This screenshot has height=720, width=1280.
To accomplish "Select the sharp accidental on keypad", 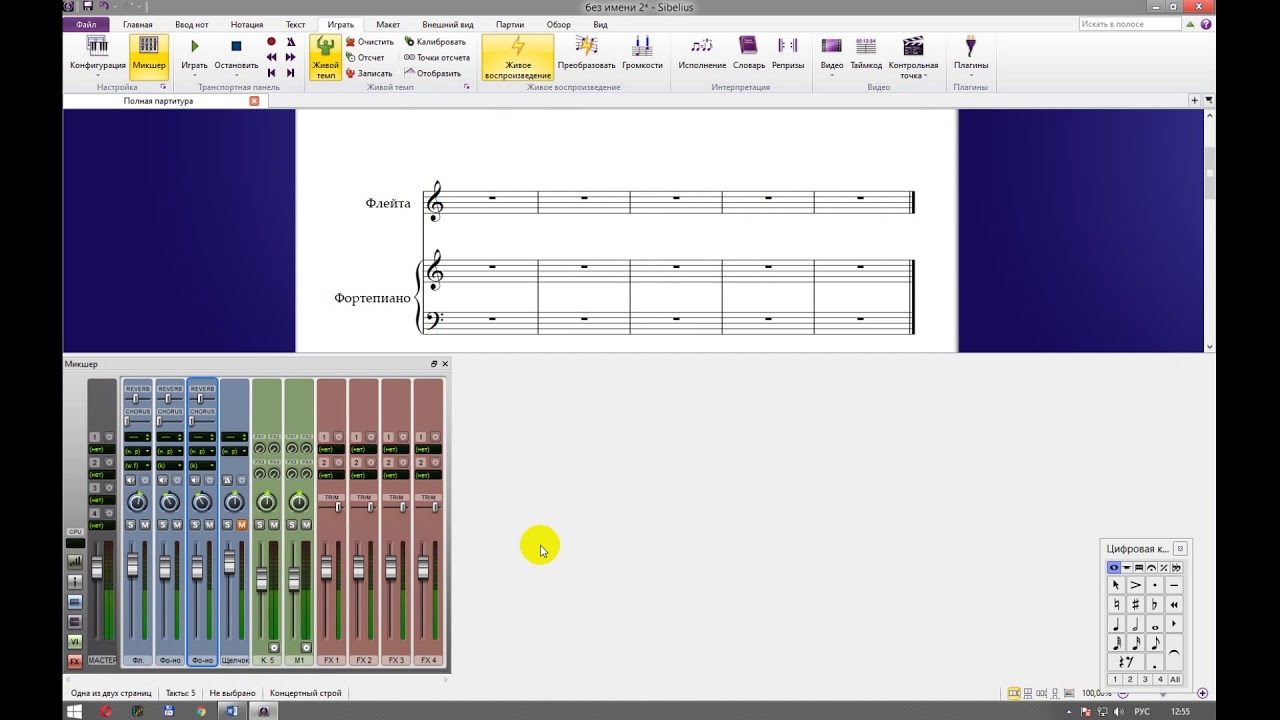I will [x=1136, y=604].
